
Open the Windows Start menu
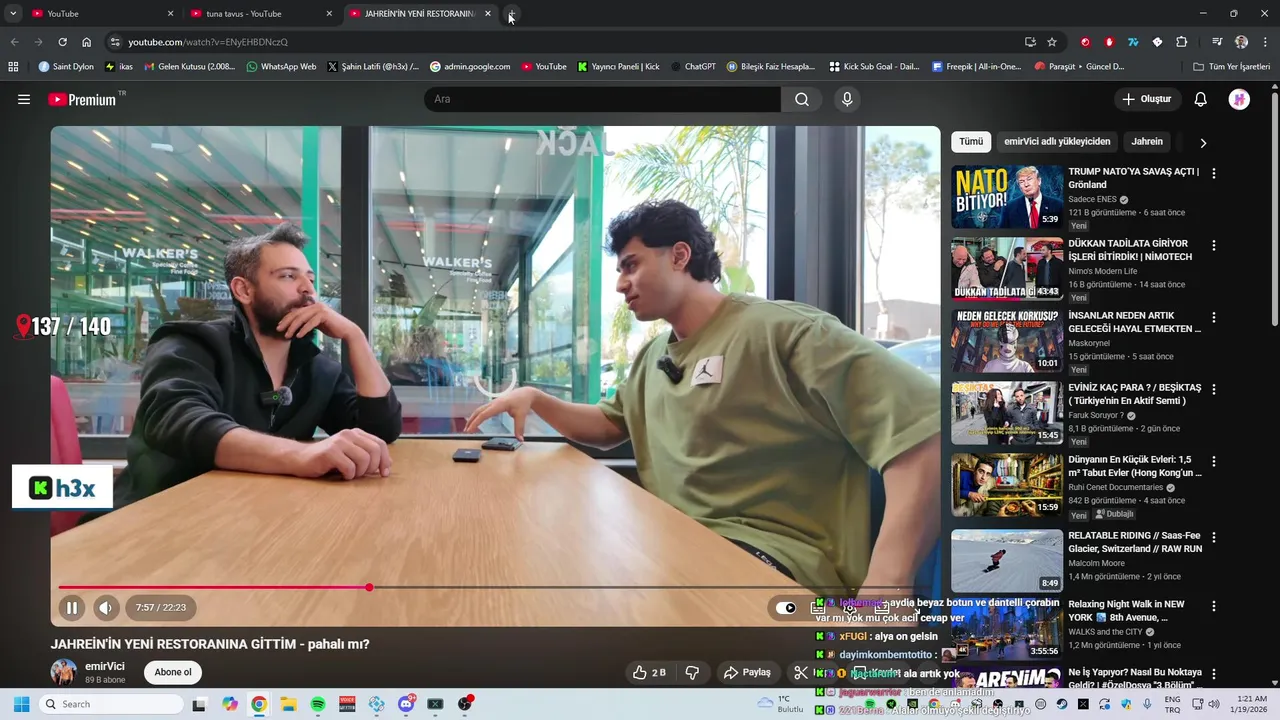click(21, 704)
